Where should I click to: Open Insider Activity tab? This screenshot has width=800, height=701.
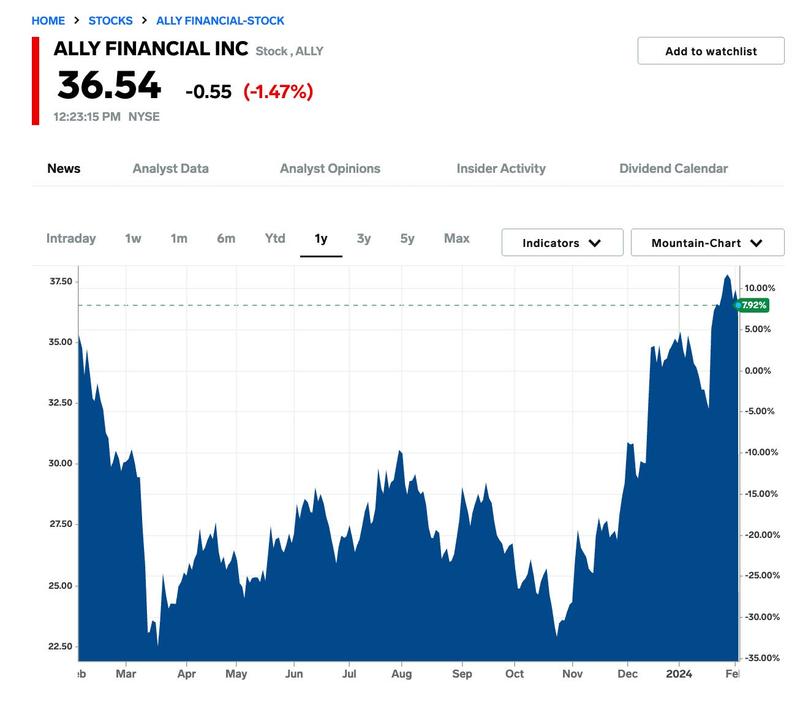501,168
